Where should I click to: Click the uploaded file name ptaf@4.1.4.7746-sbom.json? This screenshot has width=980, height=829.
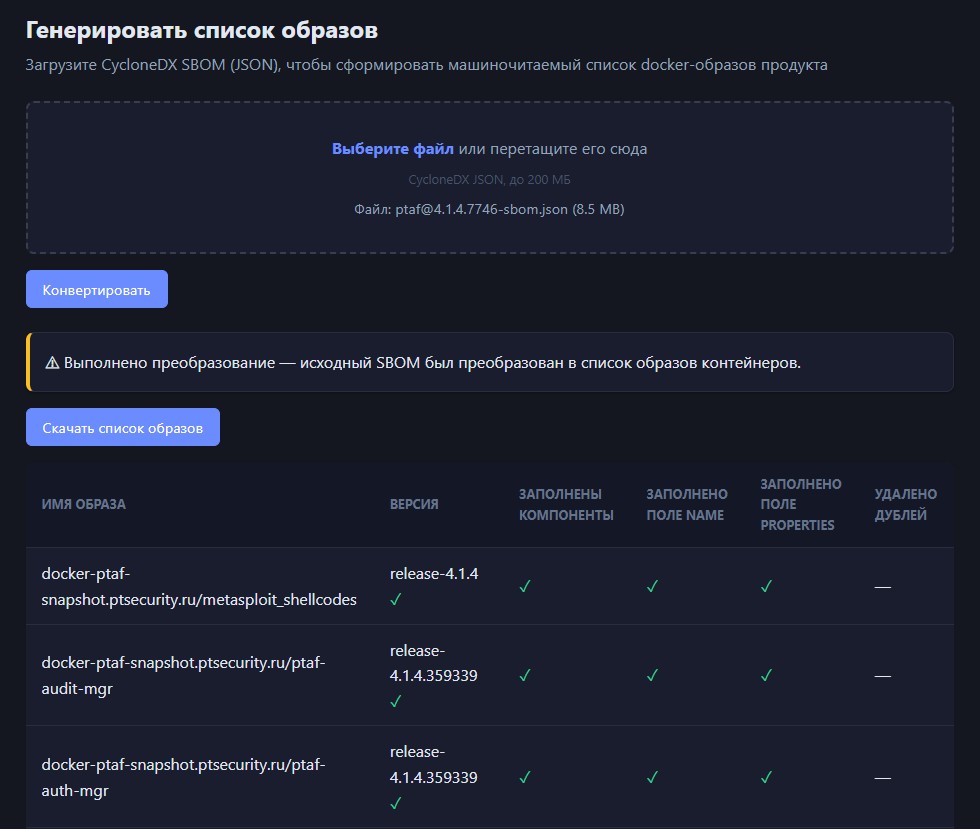481,209
